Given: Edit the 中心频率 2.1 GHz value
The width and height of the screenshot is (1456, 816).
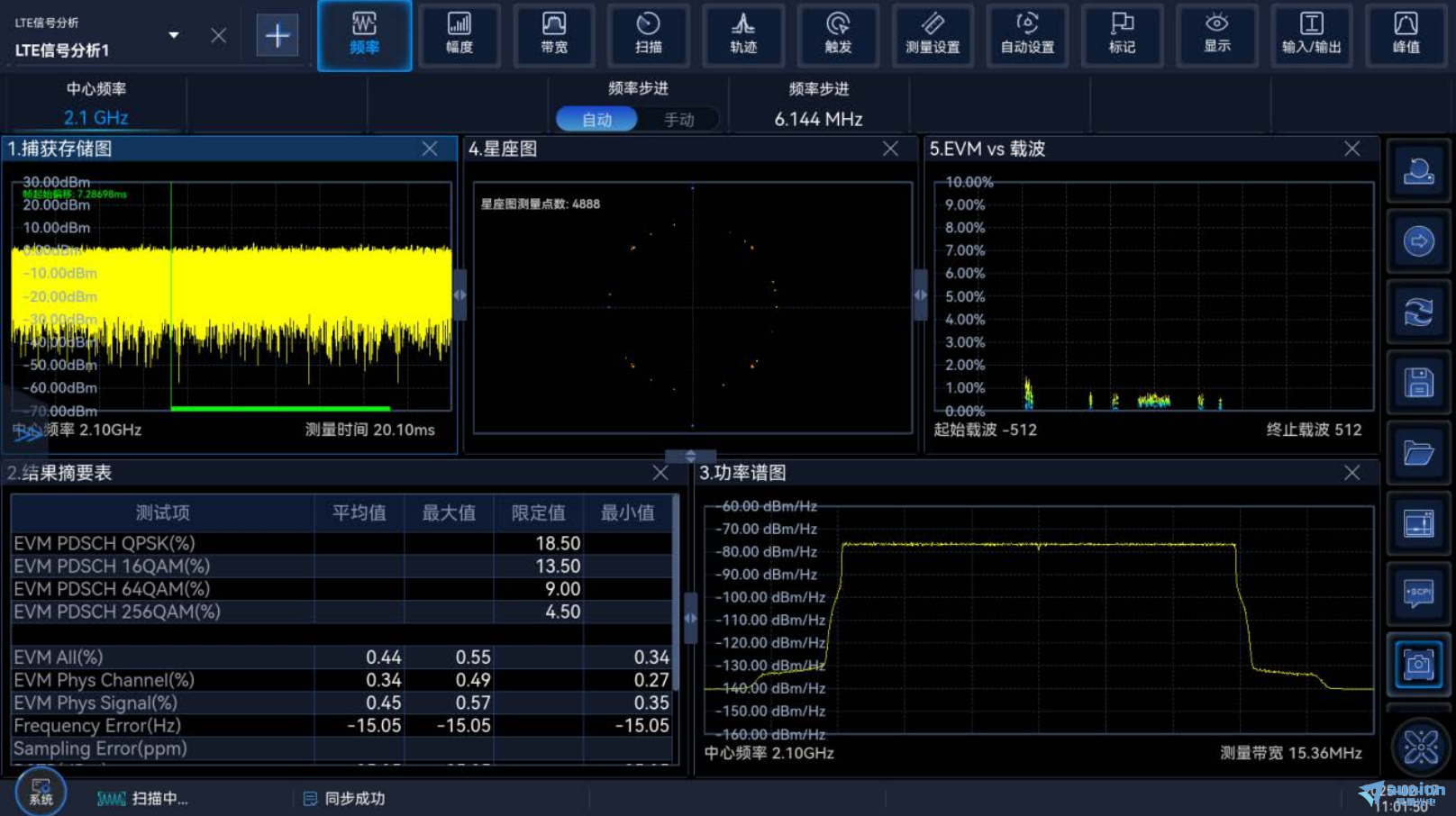Looking at the screenshot, I should tap(96, 117).
